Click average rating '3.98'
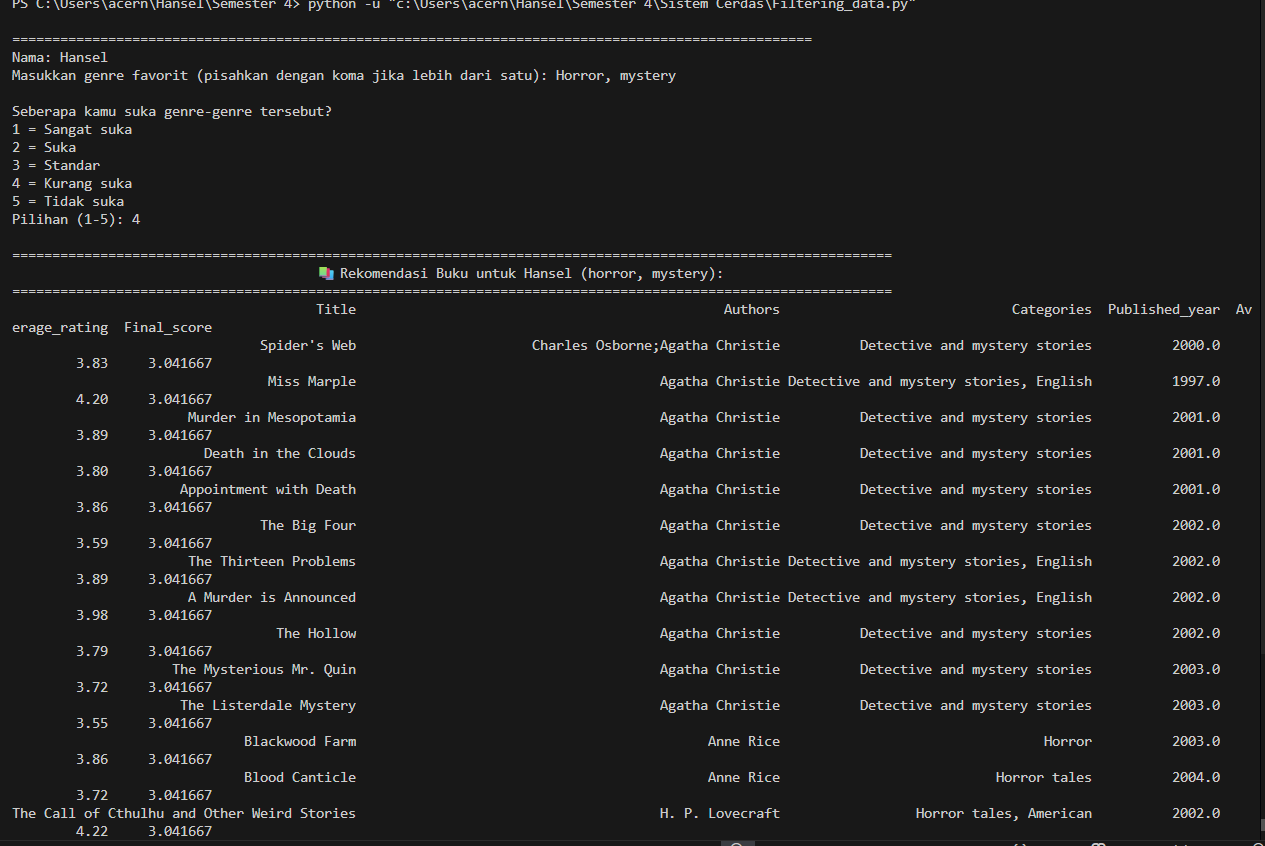Screen dimensions: 1265x846 coord(92,615)
